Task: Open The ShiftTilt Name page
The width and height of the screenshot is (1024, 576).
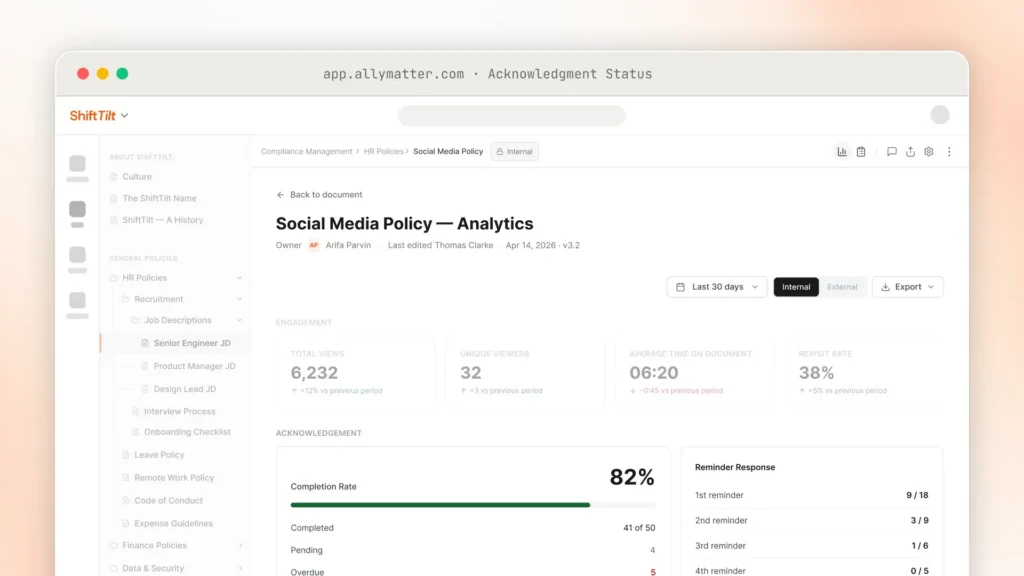Action: pos(159,199)
